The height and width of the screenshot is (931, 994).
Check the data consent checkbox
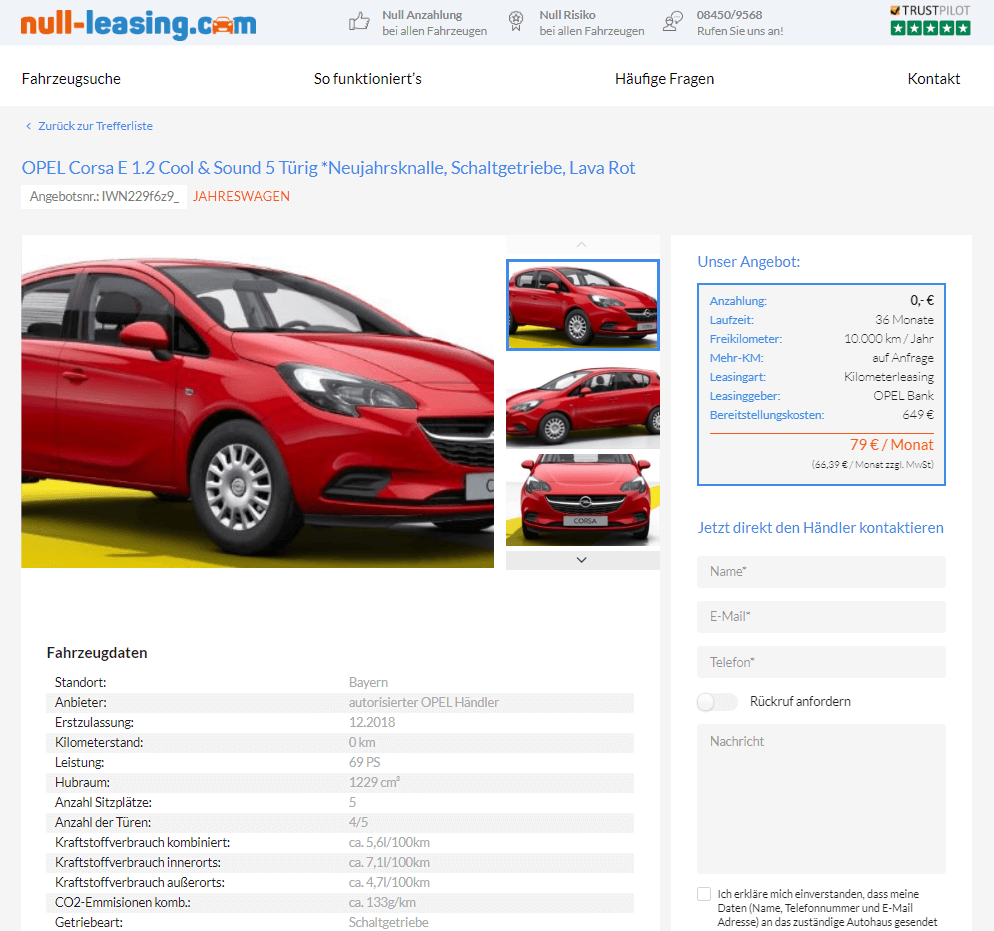[x=704, y=894]
